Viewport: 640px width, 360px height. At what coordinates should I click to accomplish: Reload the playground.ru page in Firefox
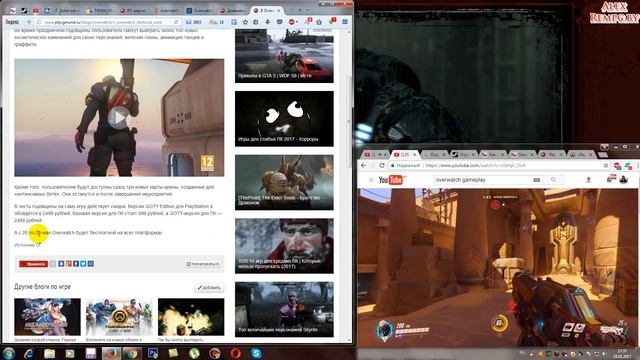pyautogui.click(x=176, y=22)
